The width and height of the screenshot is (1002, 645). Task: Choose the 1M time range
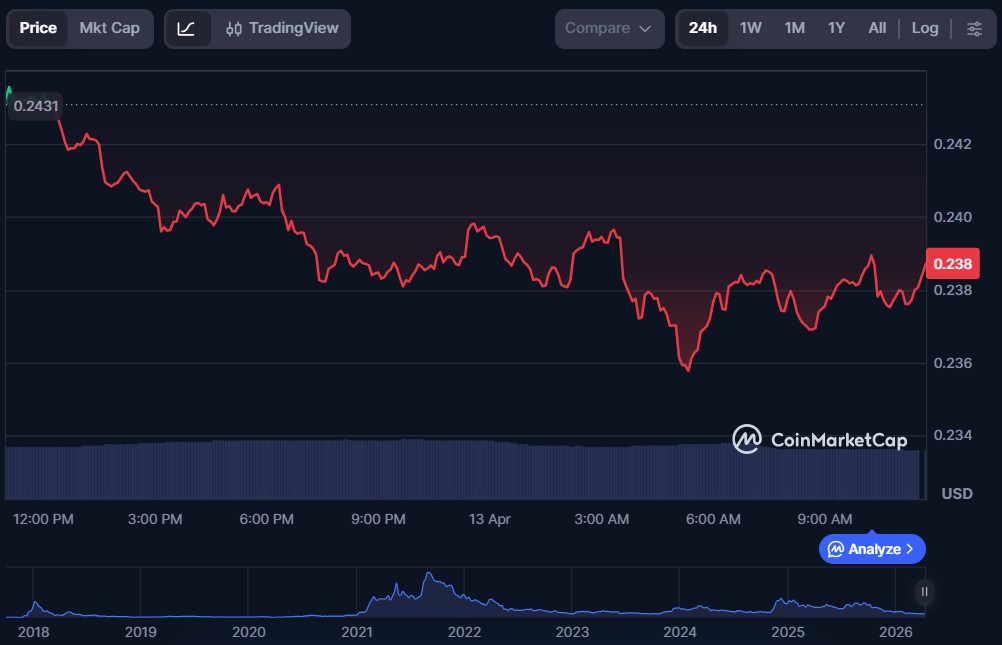pyautogui.click(x=794, y=28)
